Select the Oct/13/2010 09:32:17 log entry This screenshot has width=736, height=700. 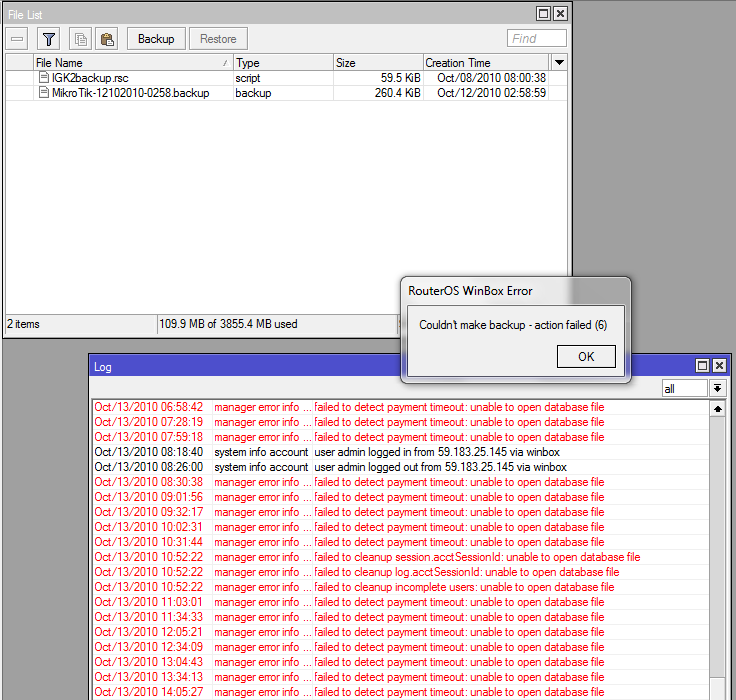[400, 512]
